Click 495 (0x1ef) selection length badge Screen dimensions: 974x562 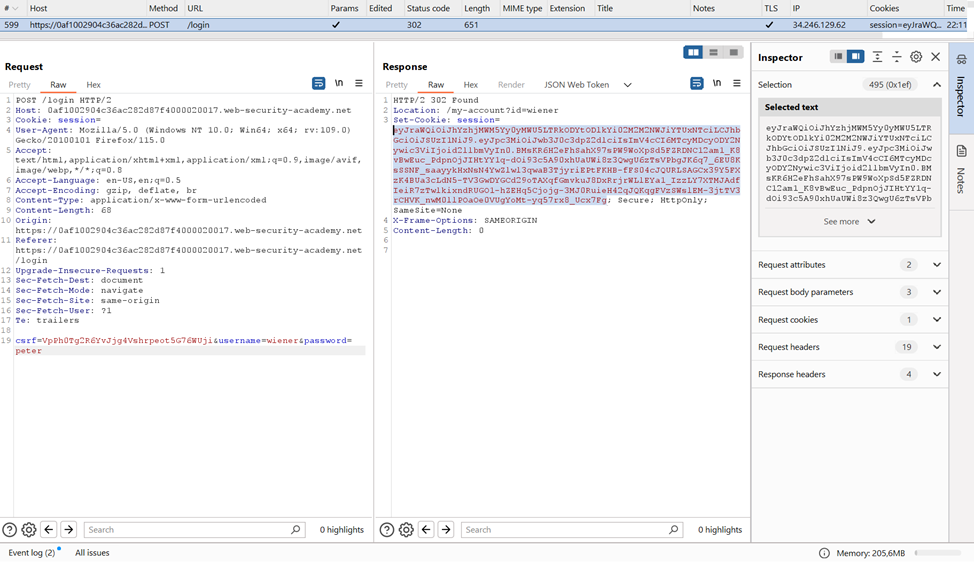click(x=890, y=85)
